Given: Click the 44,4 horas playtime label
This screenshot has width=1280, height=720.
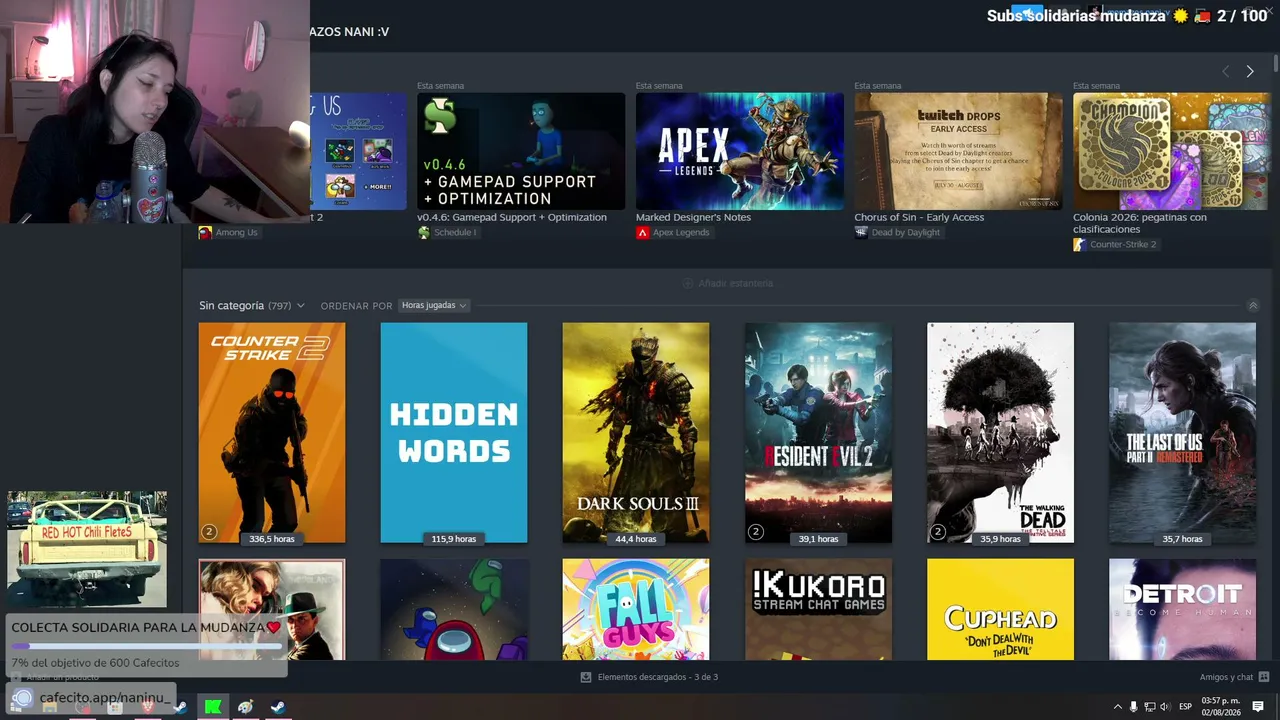Looking at the screenshot, I should click(x=636, y=539).
